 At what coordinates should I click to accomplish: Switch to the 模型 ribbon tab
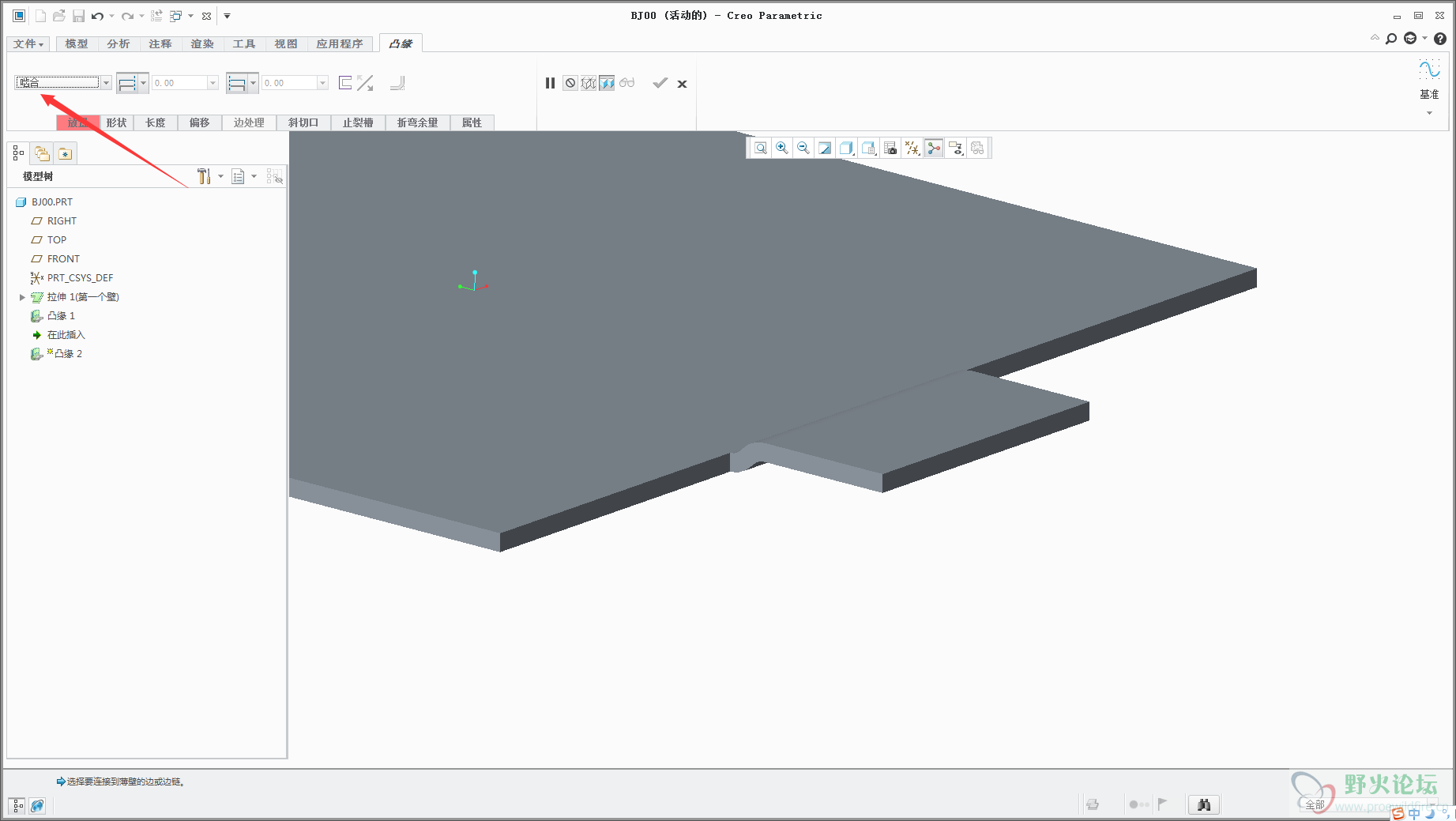[x=77, y=44]
